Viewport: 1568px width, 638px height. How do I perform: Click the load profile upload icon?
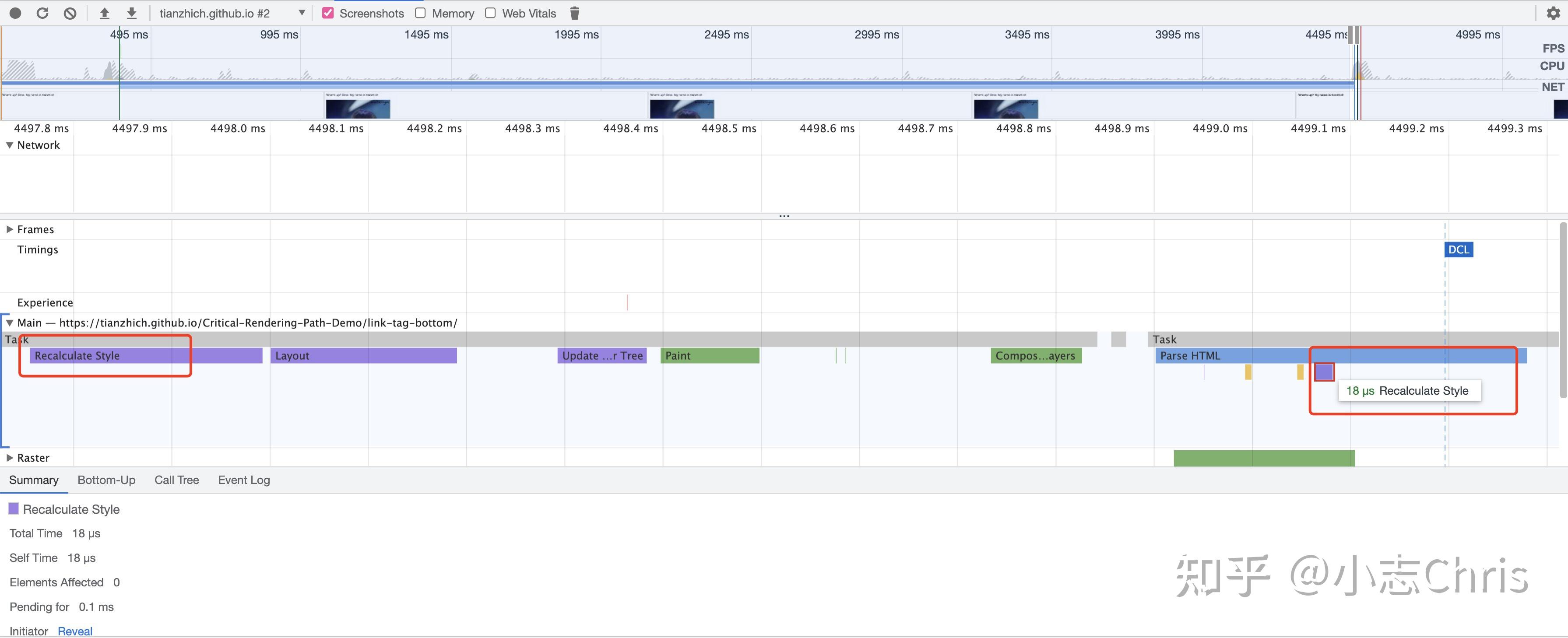pos(104,14)
